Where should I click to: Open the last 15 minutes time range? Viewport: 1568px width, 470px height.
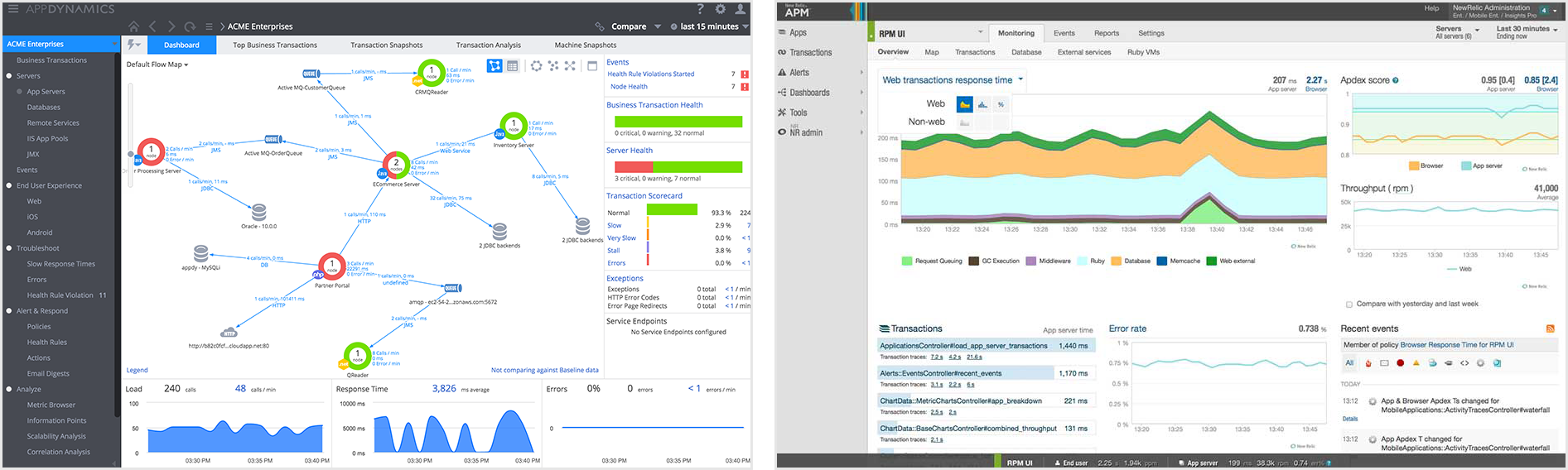[x=709, y=26]
